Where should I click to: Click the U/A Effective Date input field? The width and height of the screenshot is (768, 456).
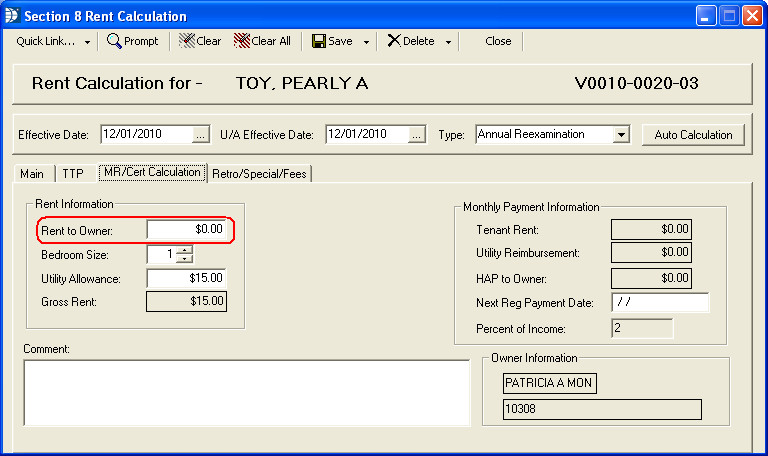[367, 135]
